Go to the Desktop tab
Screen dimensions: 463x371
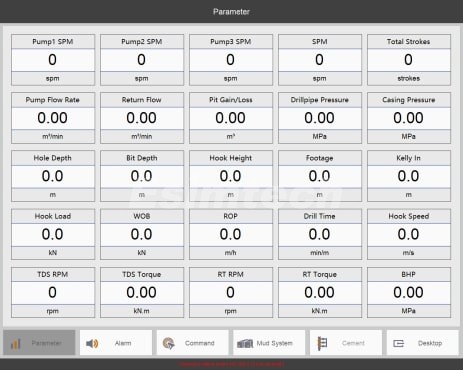click(422, 343)
